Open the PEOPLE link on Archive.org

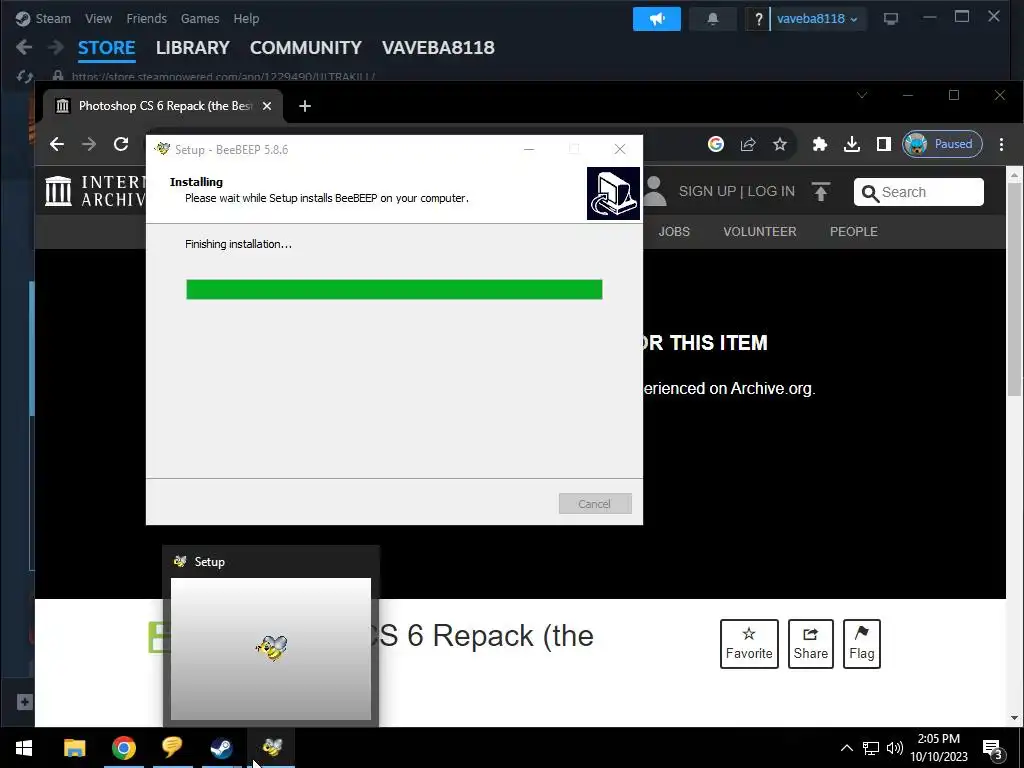pos(854,231)
